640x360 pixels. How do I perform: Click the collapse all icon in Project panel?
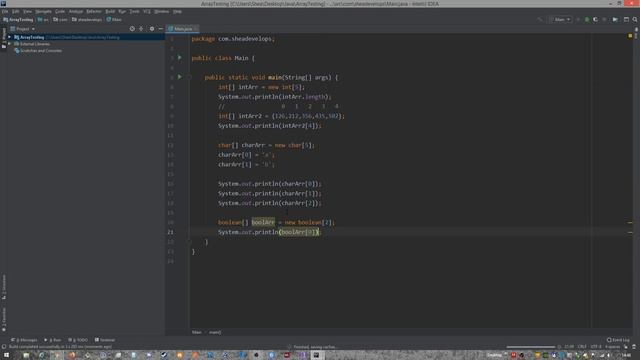141,29
